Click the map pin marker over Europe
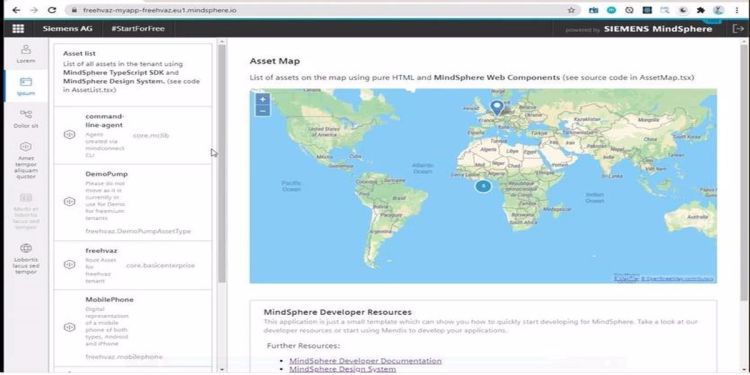 pyautogui.click(x=497, y=108)
